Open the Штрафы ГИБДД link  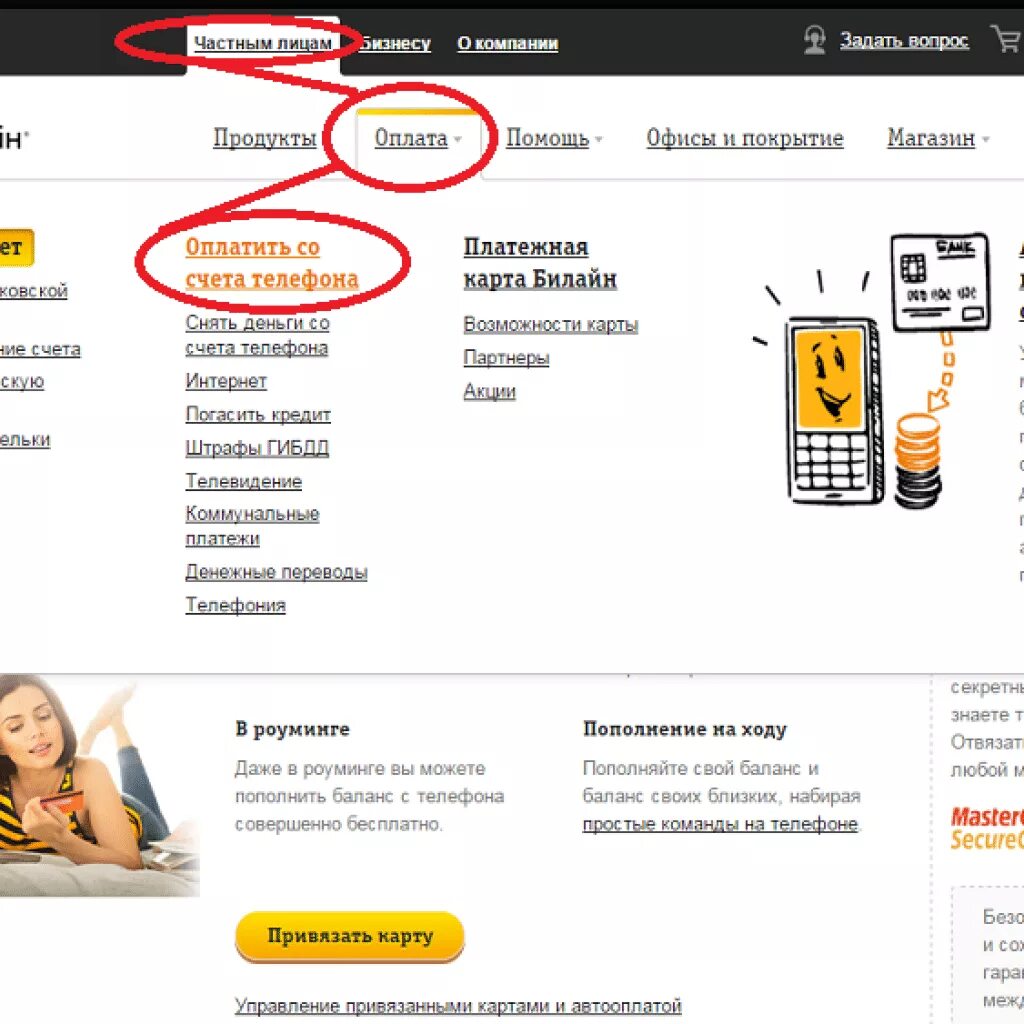click(257, 448)
